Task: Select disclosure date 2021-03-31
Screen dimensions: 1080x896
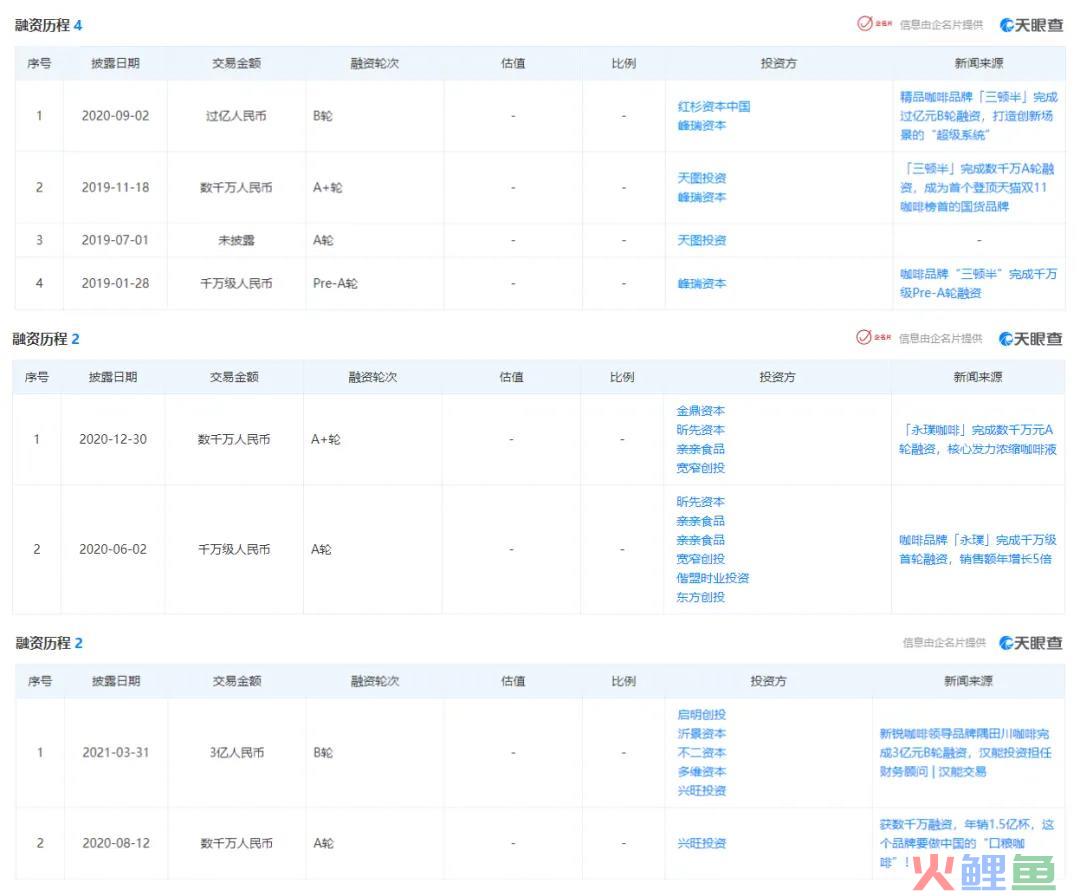Action: point(116,753)
